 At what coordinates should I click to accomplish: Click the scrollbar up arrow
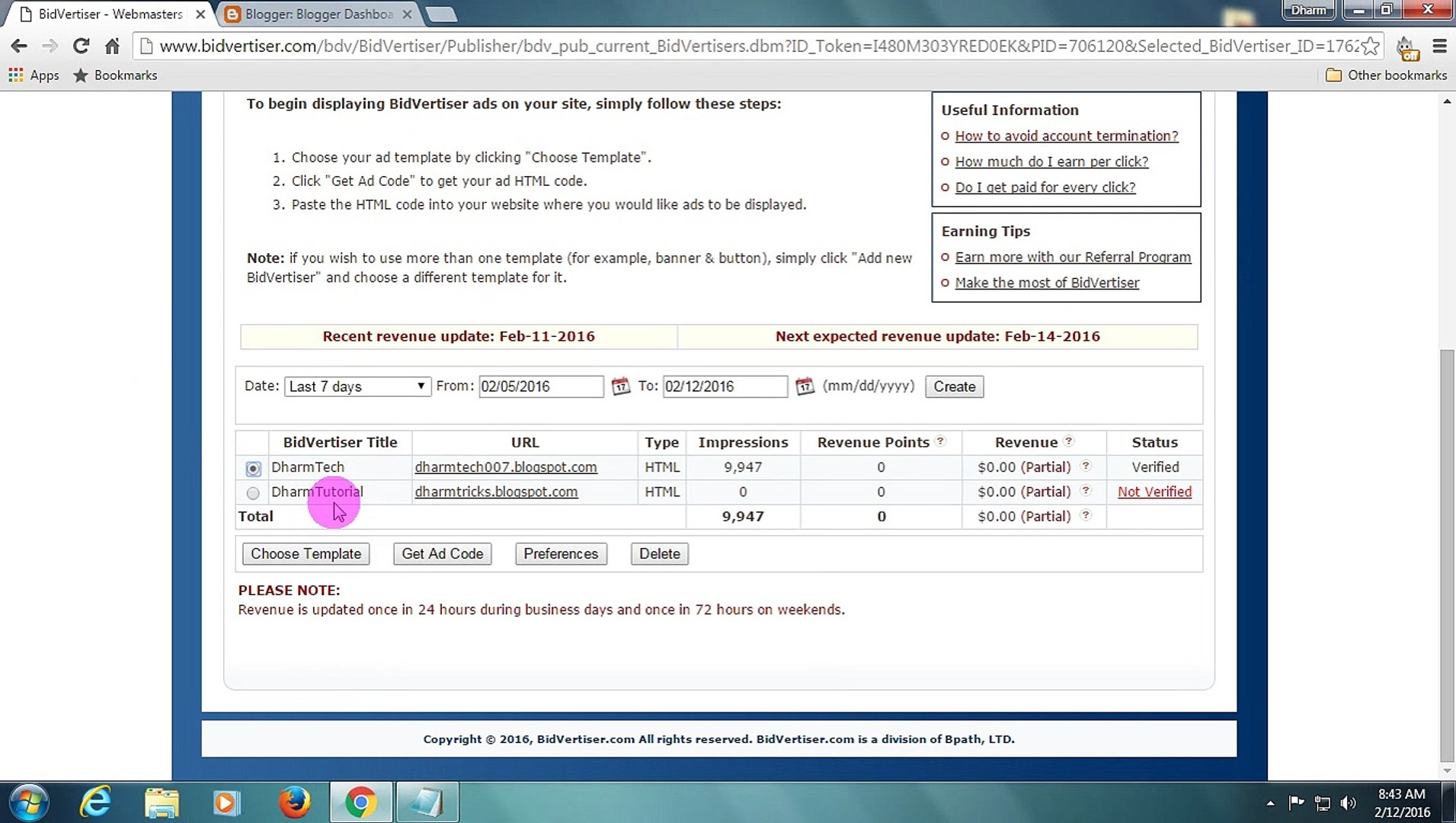1447,101
